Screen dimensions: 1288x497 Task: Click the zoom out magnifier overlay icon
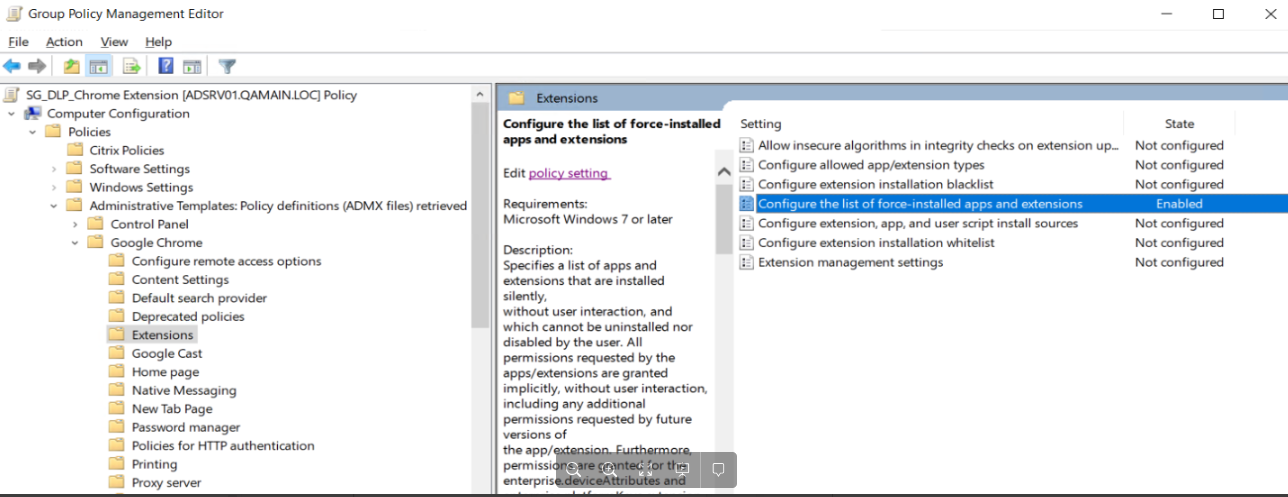click(x=574, y=470)
